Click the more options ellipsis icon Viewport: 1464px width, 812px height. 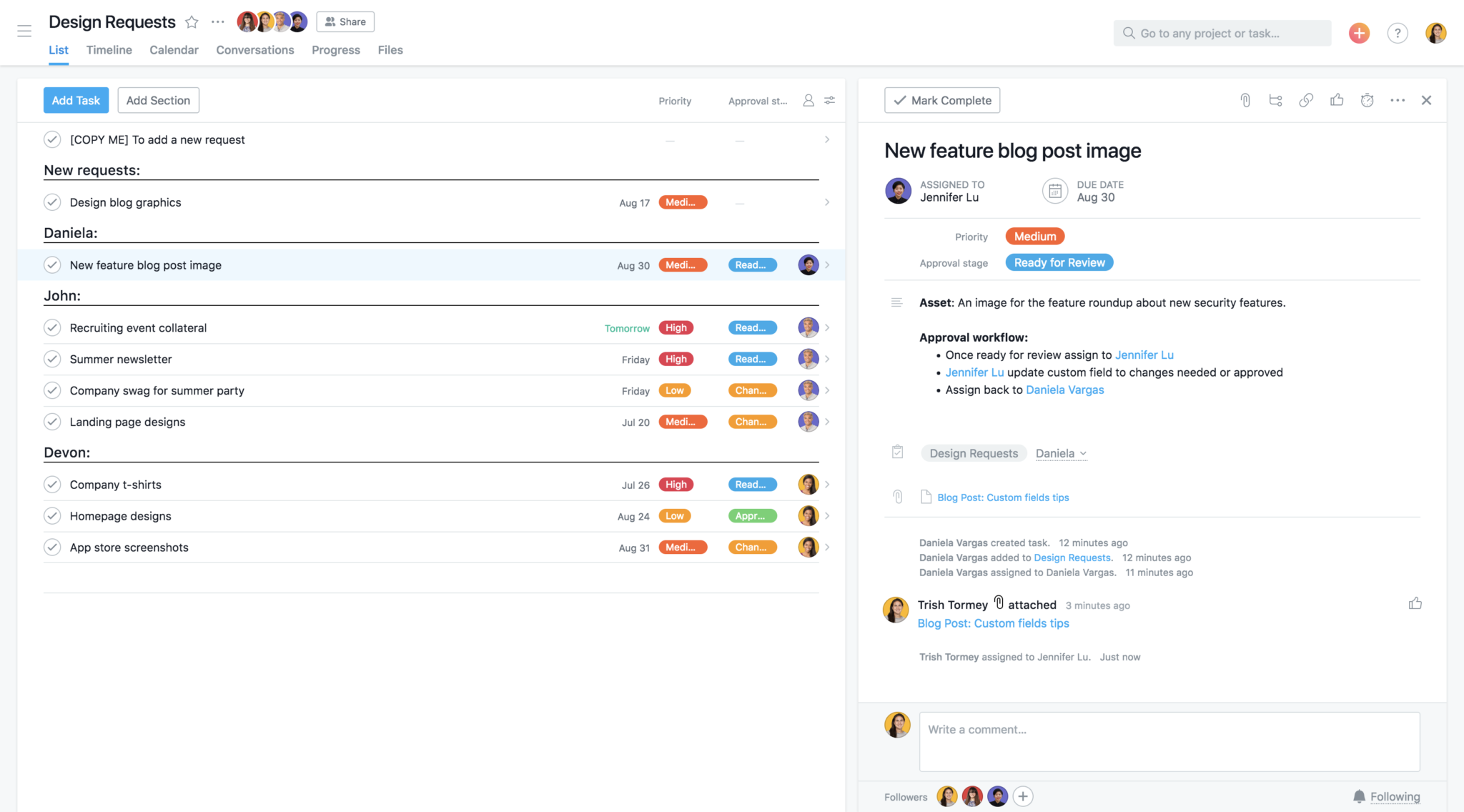[x=1397, y=99]
